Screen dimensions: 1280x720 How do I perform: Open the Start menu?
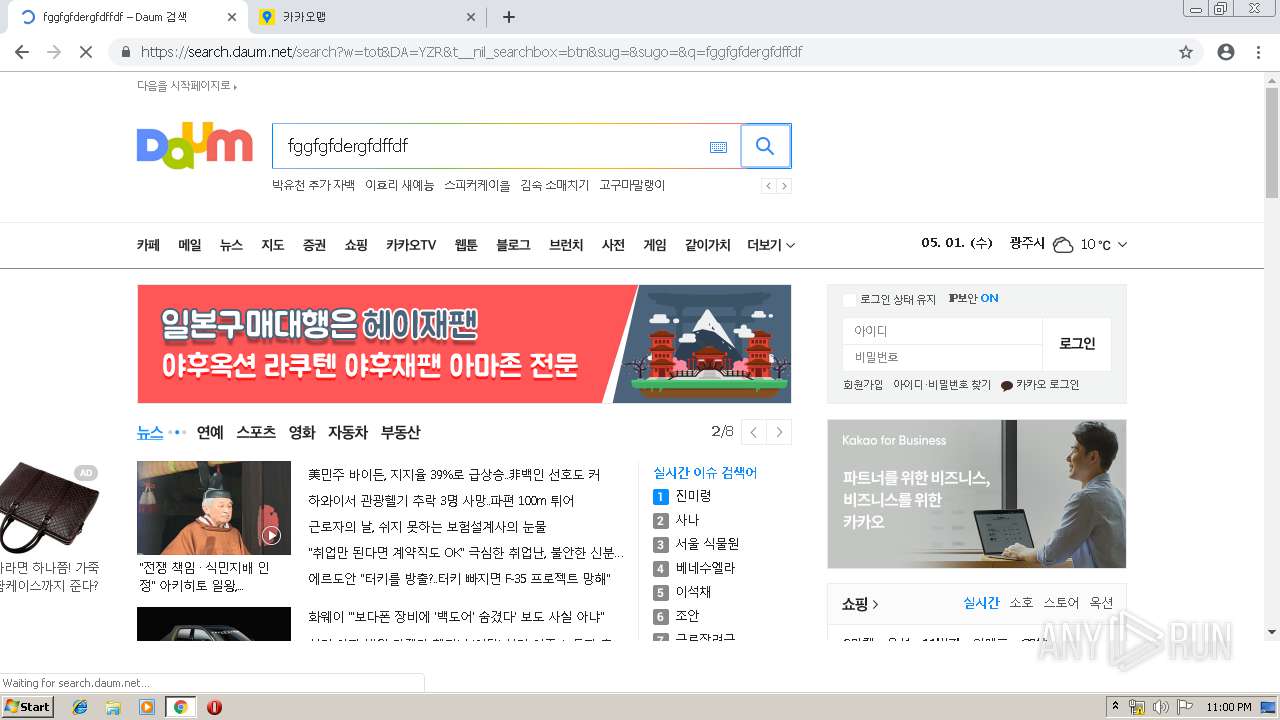(27, 707)
